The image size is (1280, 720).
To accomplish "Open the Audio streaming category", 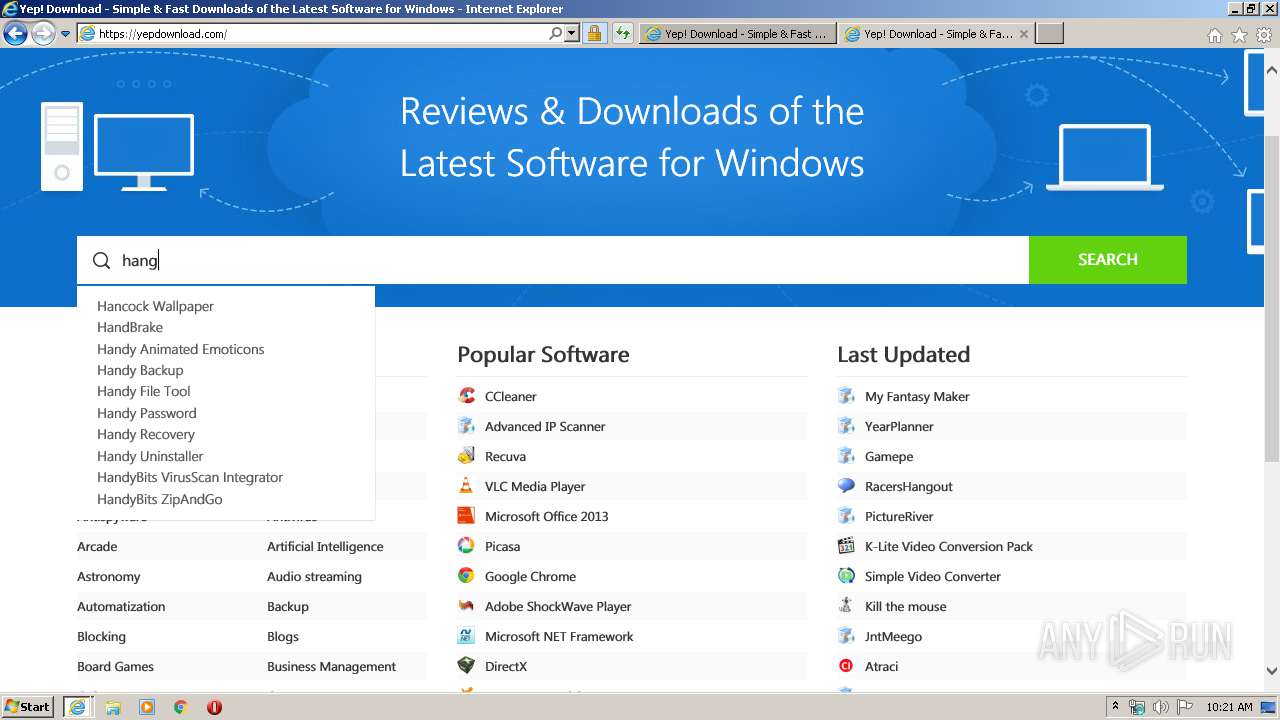I will 314,576.
